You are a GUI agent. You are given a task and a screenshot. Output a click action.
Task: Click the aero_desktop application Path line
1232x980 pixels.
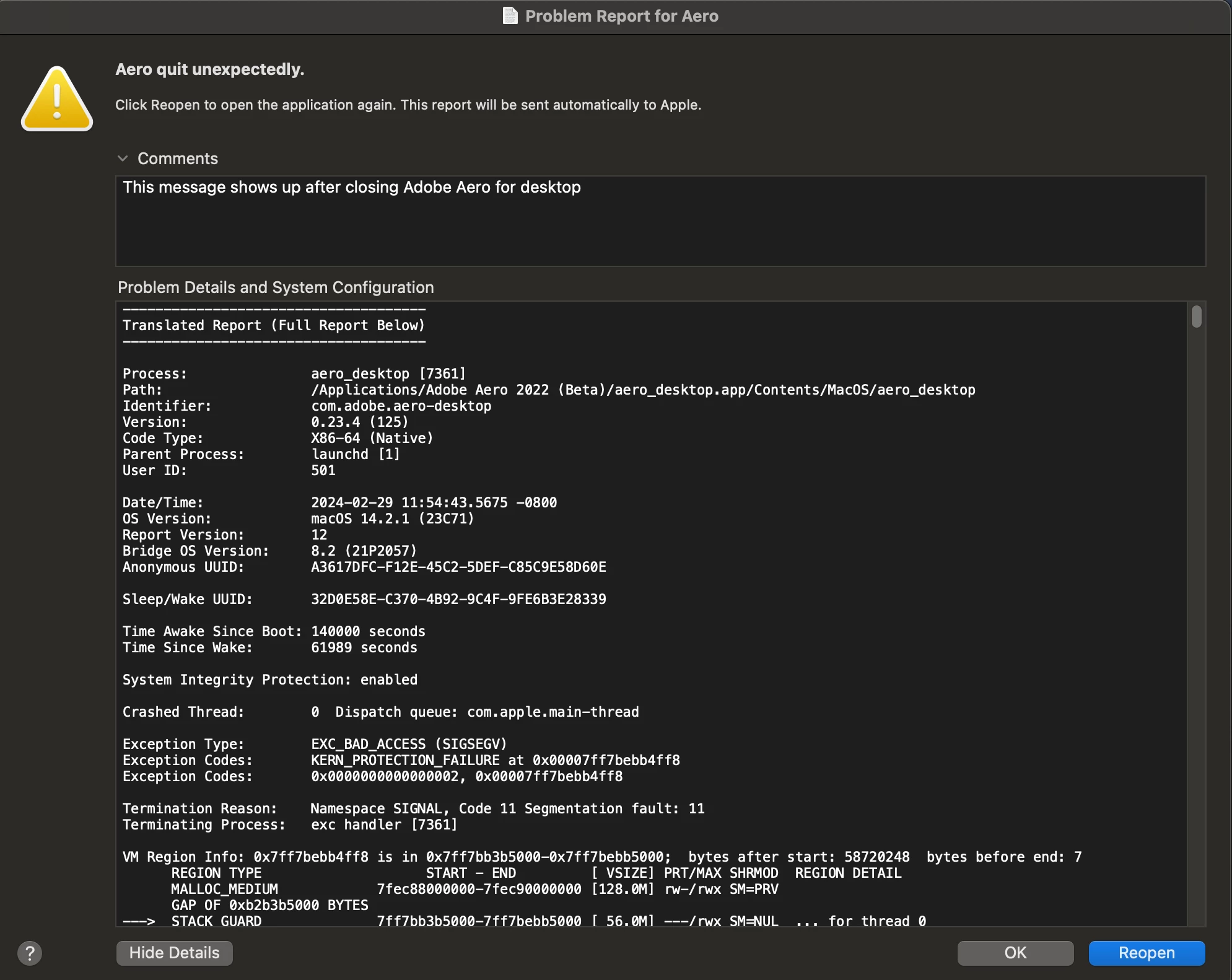pyautogui.click(x=642, y=390)
